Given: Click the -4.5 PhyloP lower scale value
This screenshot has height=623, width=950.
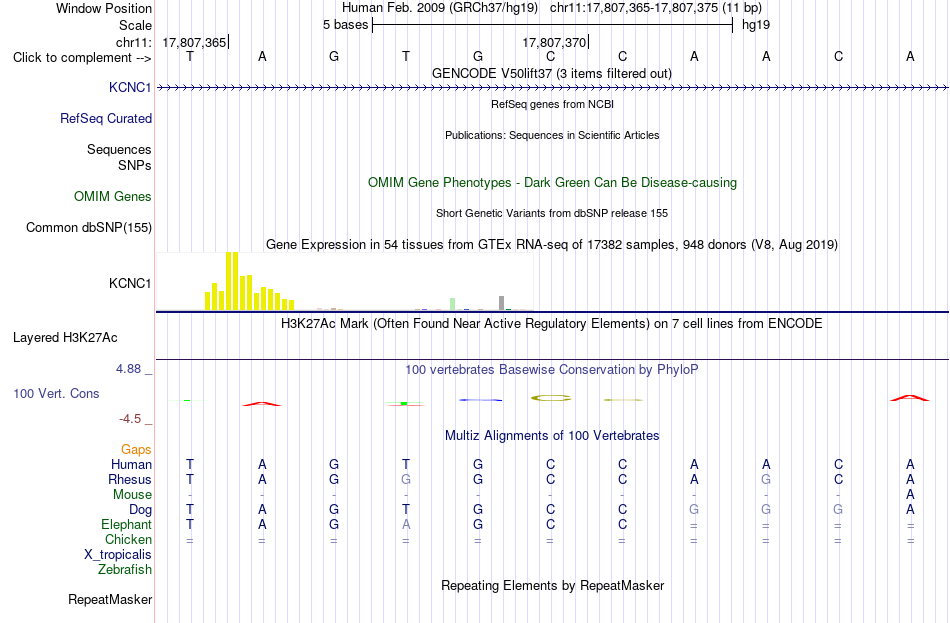Looking at the screenshot, I should click(130, 419).
